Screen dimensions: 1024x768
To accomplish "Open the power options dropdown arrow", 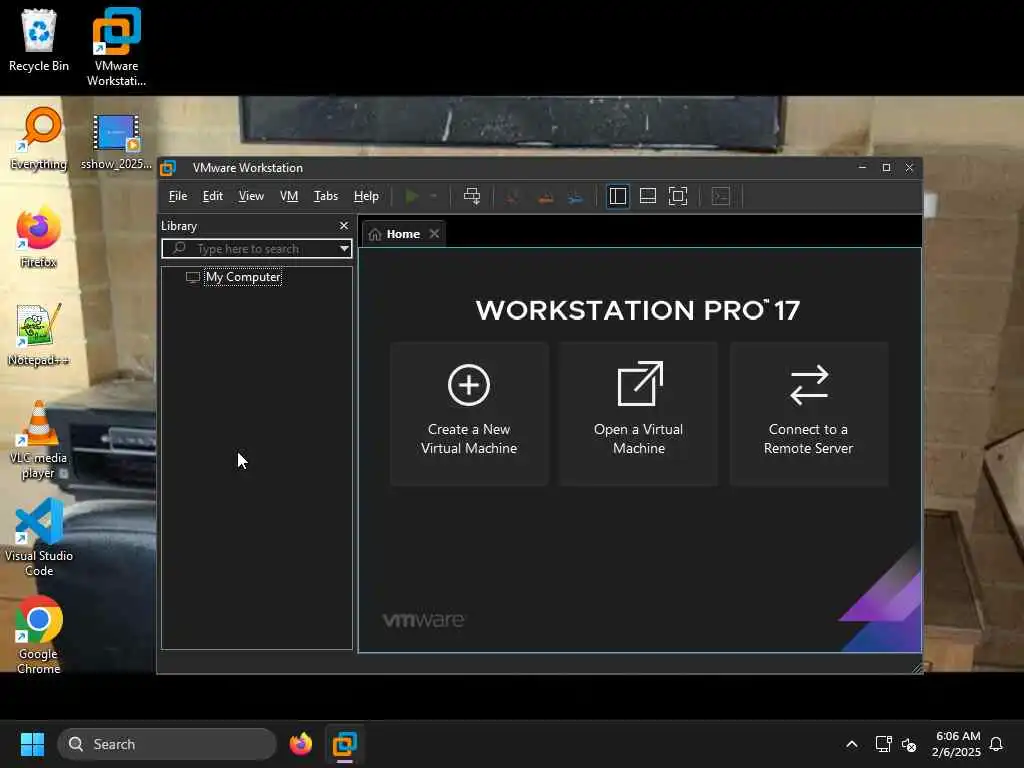I will point(433,196).
